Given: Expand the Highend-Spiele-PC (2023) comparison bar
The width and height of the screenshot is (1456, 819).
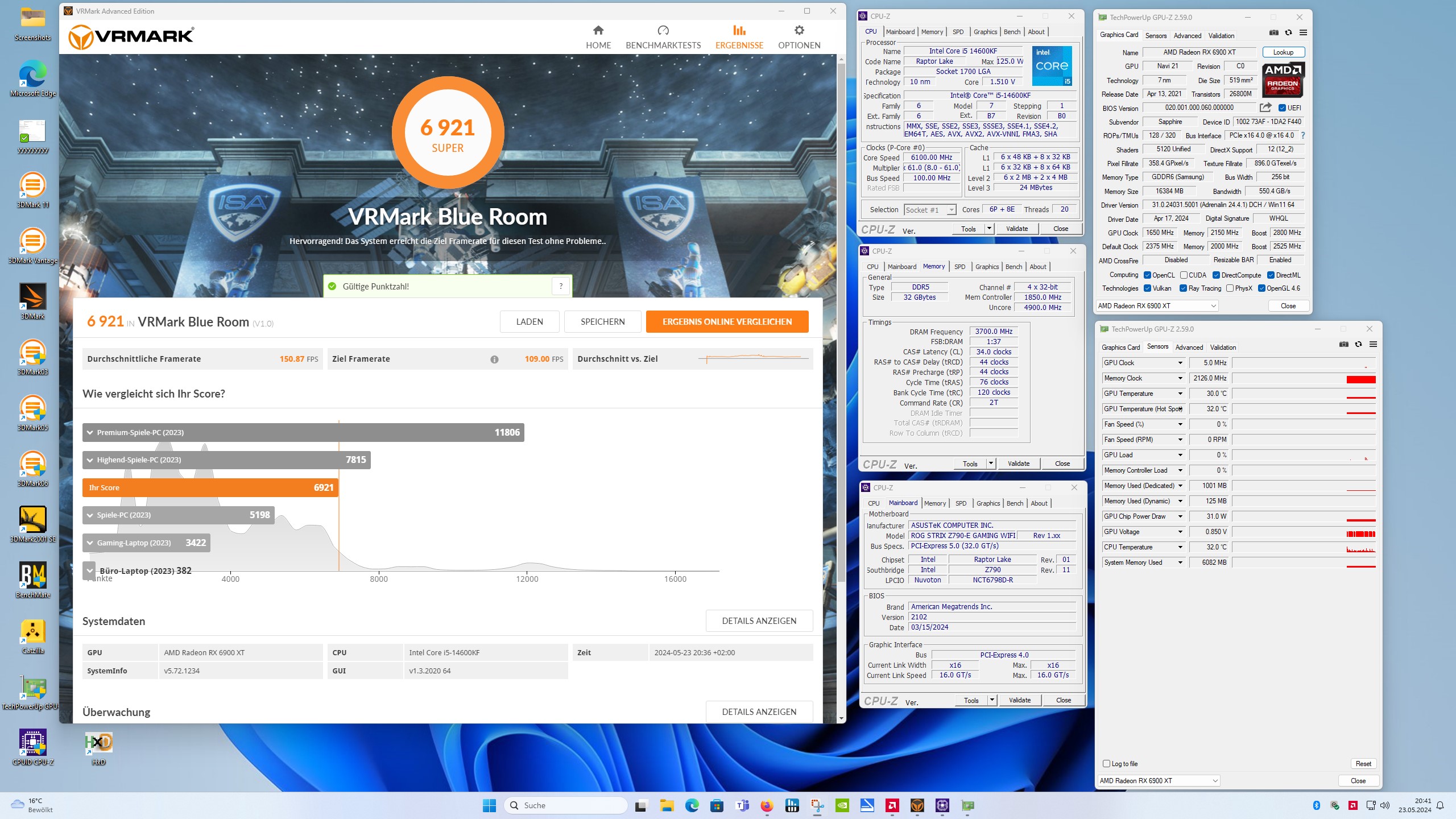Looking at the screenshot, I should pyautogui.click(x=226, y=460).
